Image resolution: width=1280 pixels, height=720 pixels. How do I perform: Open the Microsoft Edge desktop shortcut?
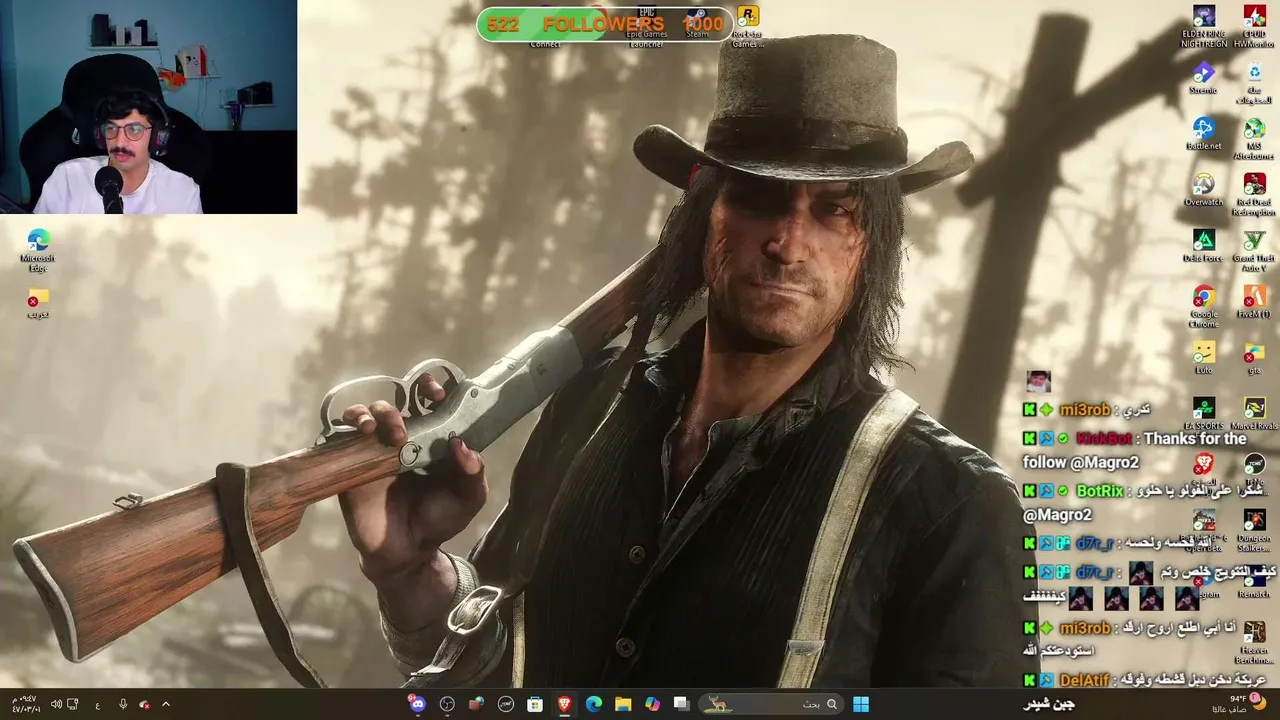coord(38,250)
